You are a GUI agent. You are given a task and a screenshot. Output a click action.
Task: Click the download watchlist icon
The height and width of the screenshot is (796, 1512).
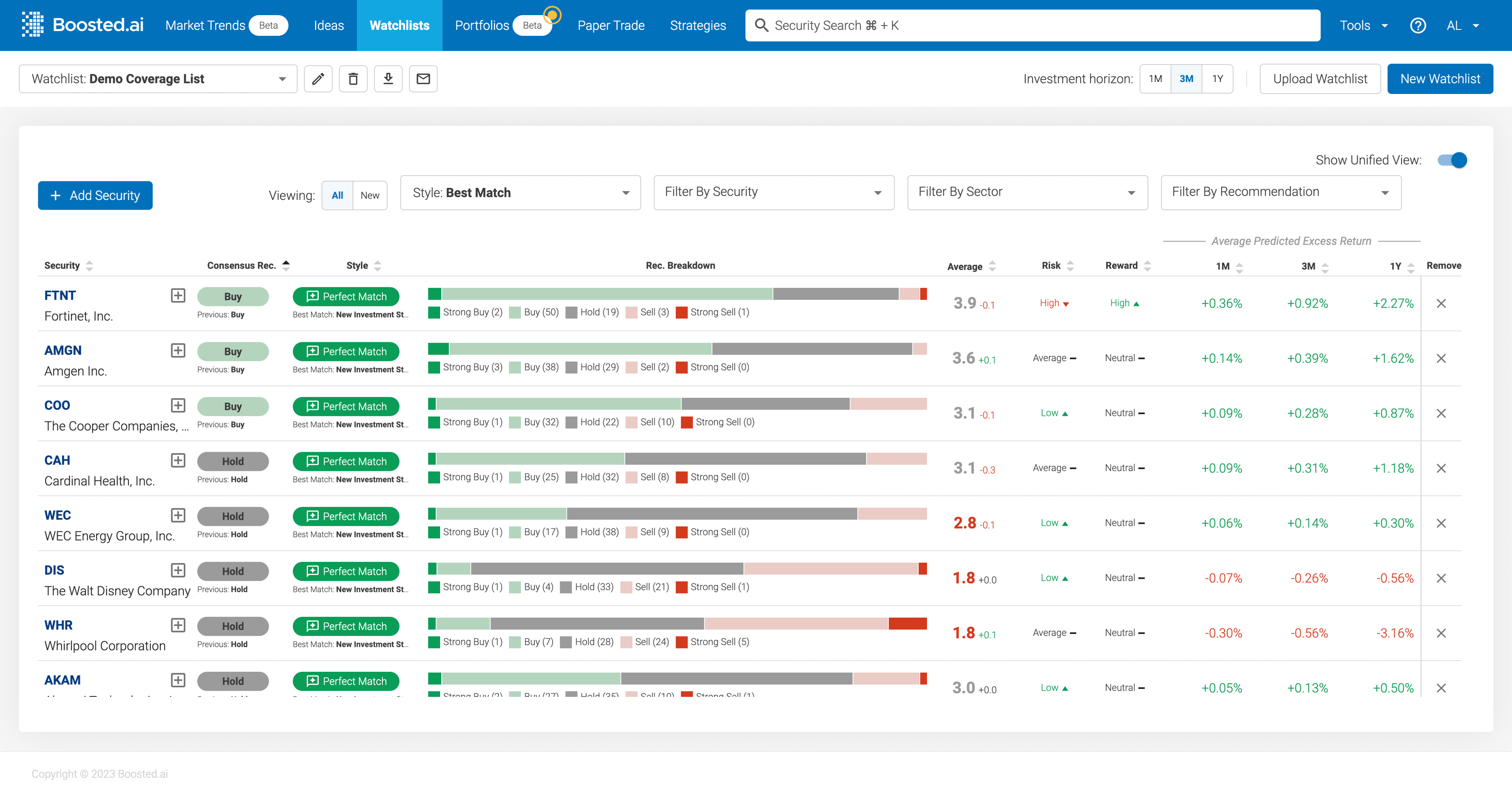point(388,79)
